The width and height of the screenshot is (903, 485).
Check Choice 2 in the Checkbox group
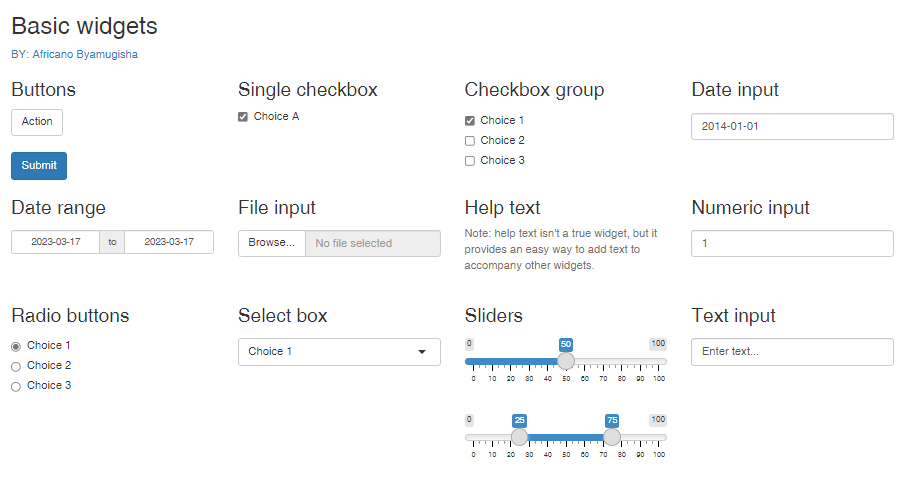click(x=470, y=141)
